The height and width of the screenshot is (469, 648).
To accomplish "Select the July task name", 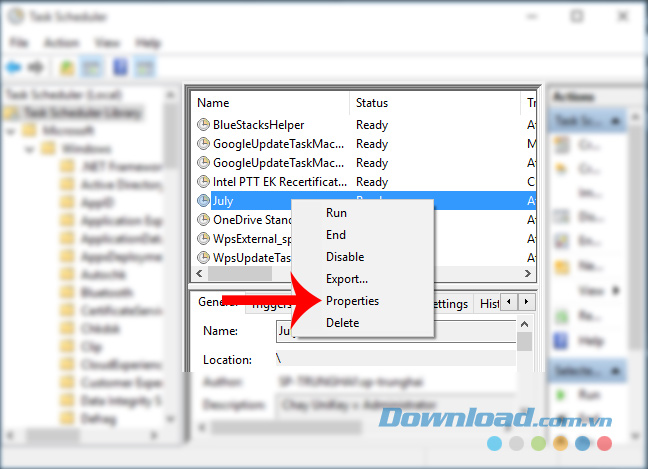I will click(x=223, y=201).
